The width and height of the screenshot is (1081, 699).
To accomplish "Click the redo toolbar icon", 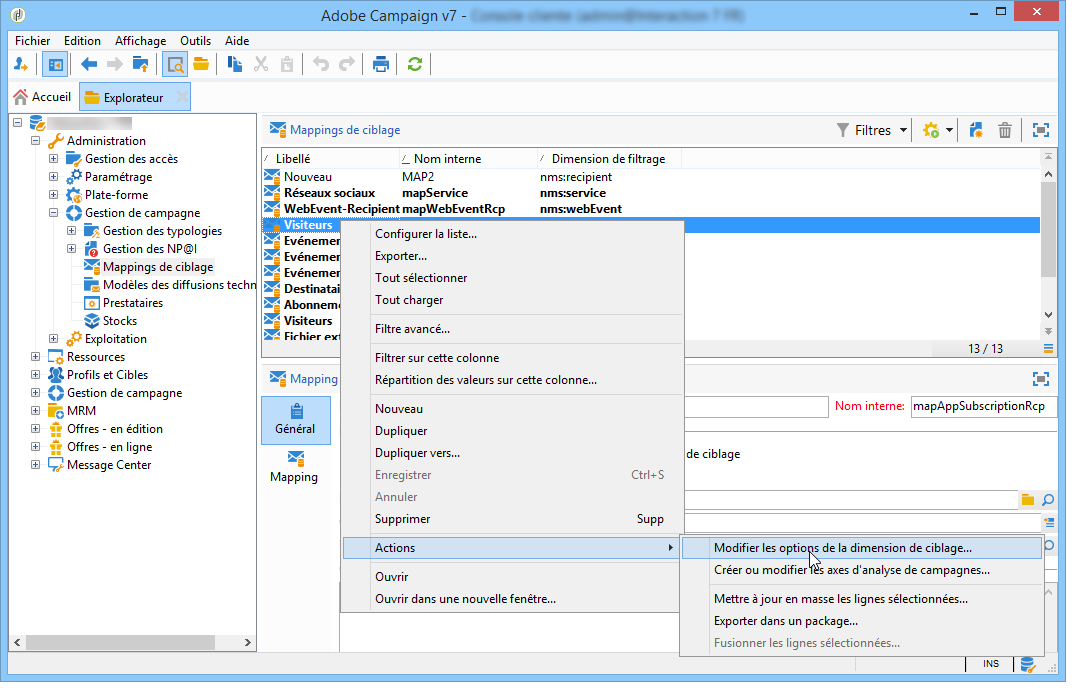I will click(x=347, y=65).
